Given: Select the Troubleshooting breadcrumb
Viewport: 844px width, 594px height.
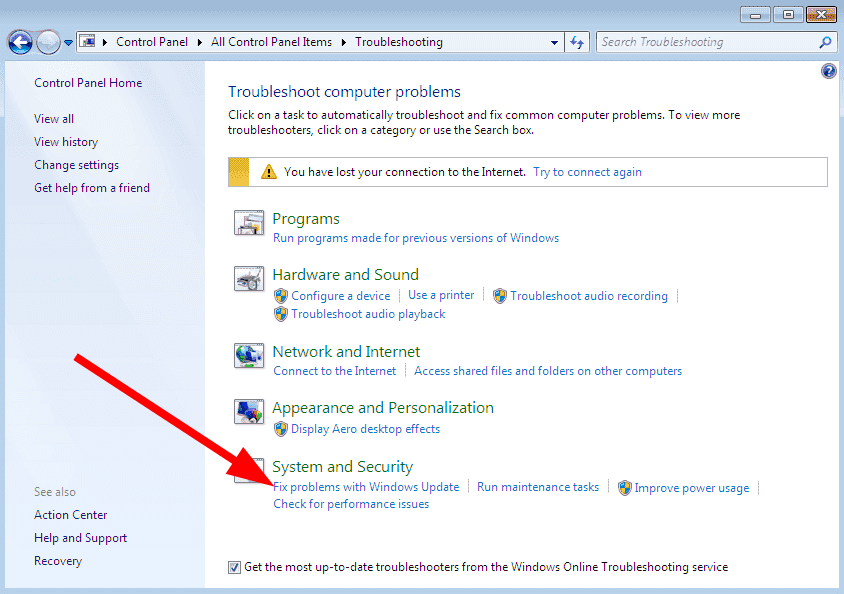Looking at the screenshot, I should 399,42.
